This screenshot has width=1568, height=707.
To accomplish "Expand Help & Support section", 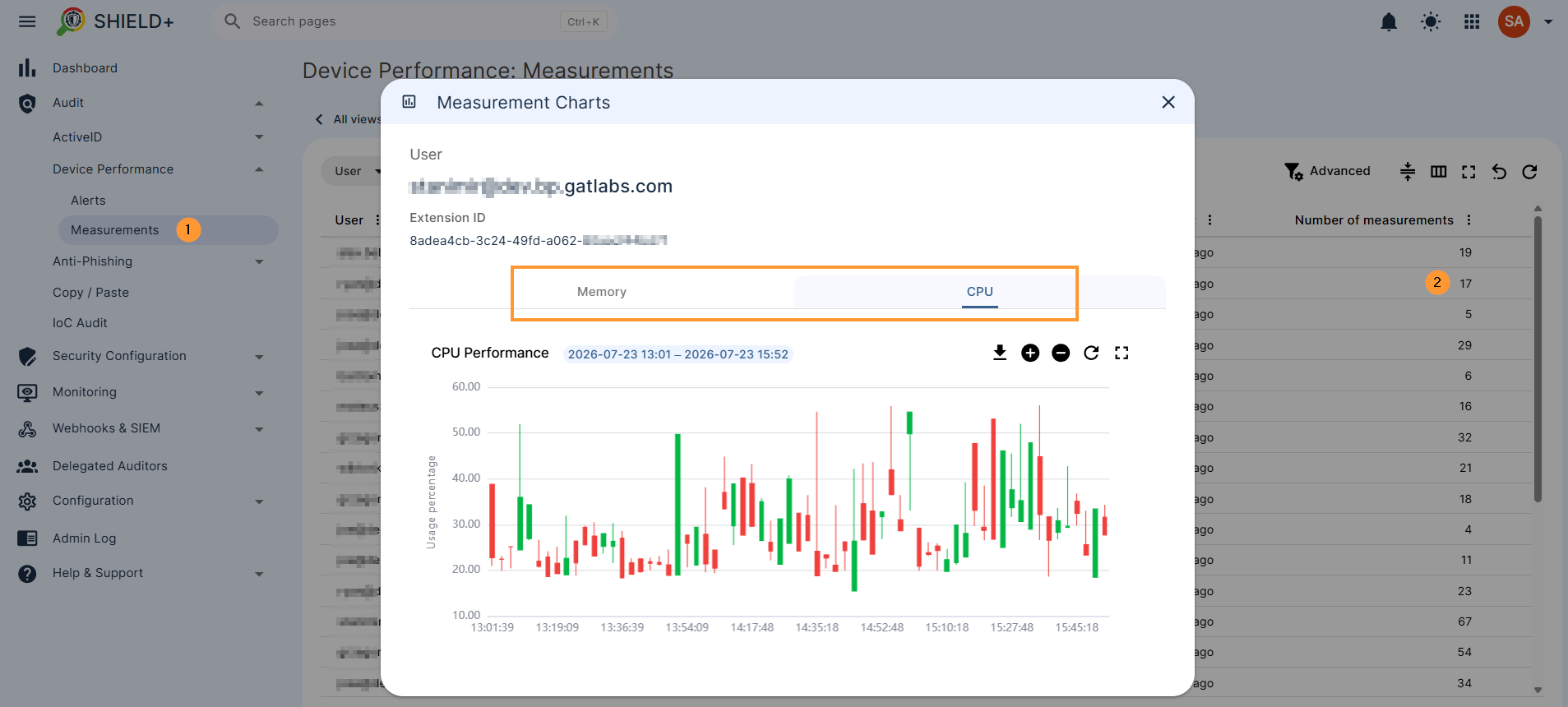I will [x=259, y=574].
